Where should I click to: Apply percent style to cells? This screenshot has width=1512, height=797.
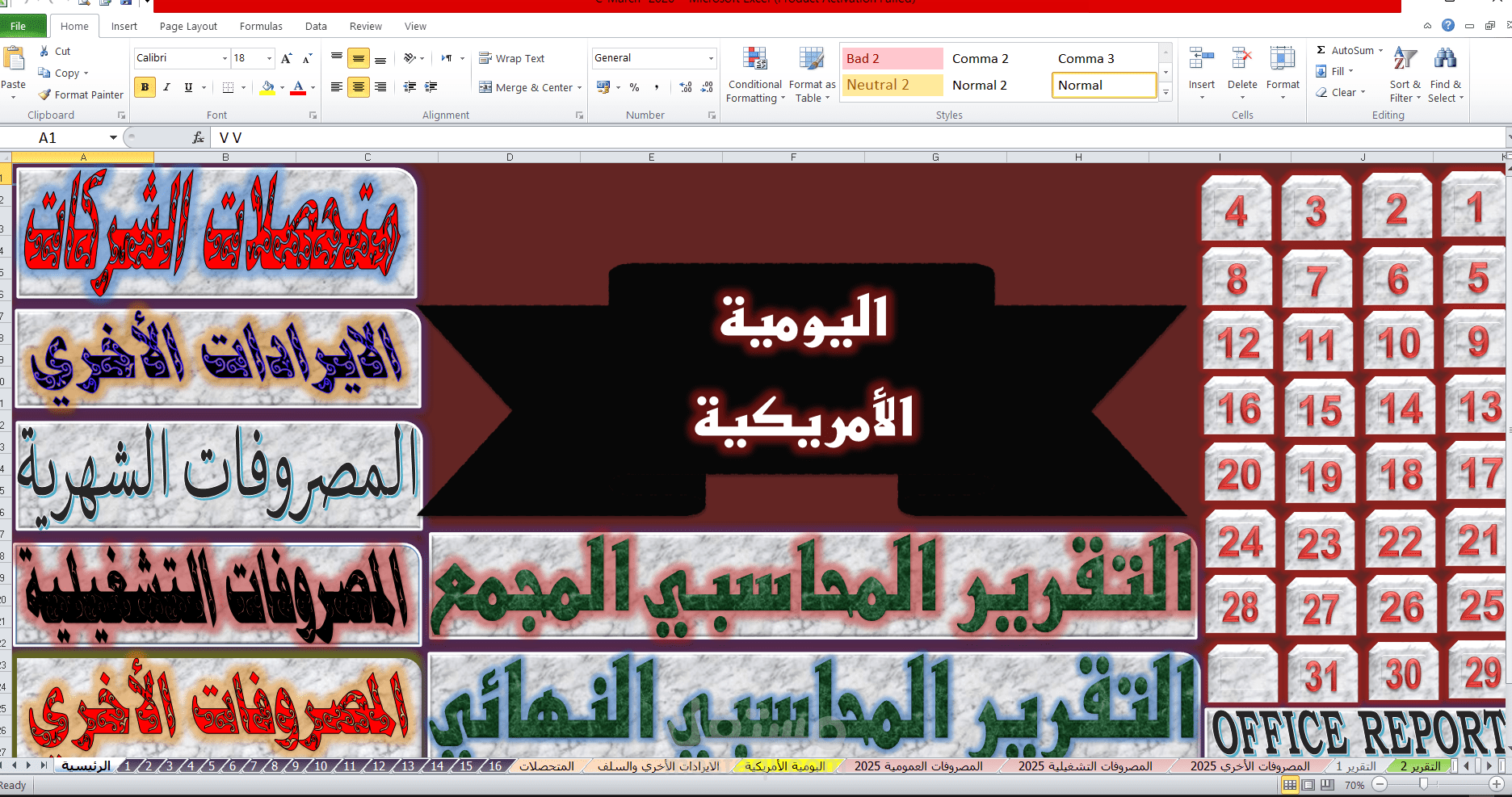pos(635,87)
